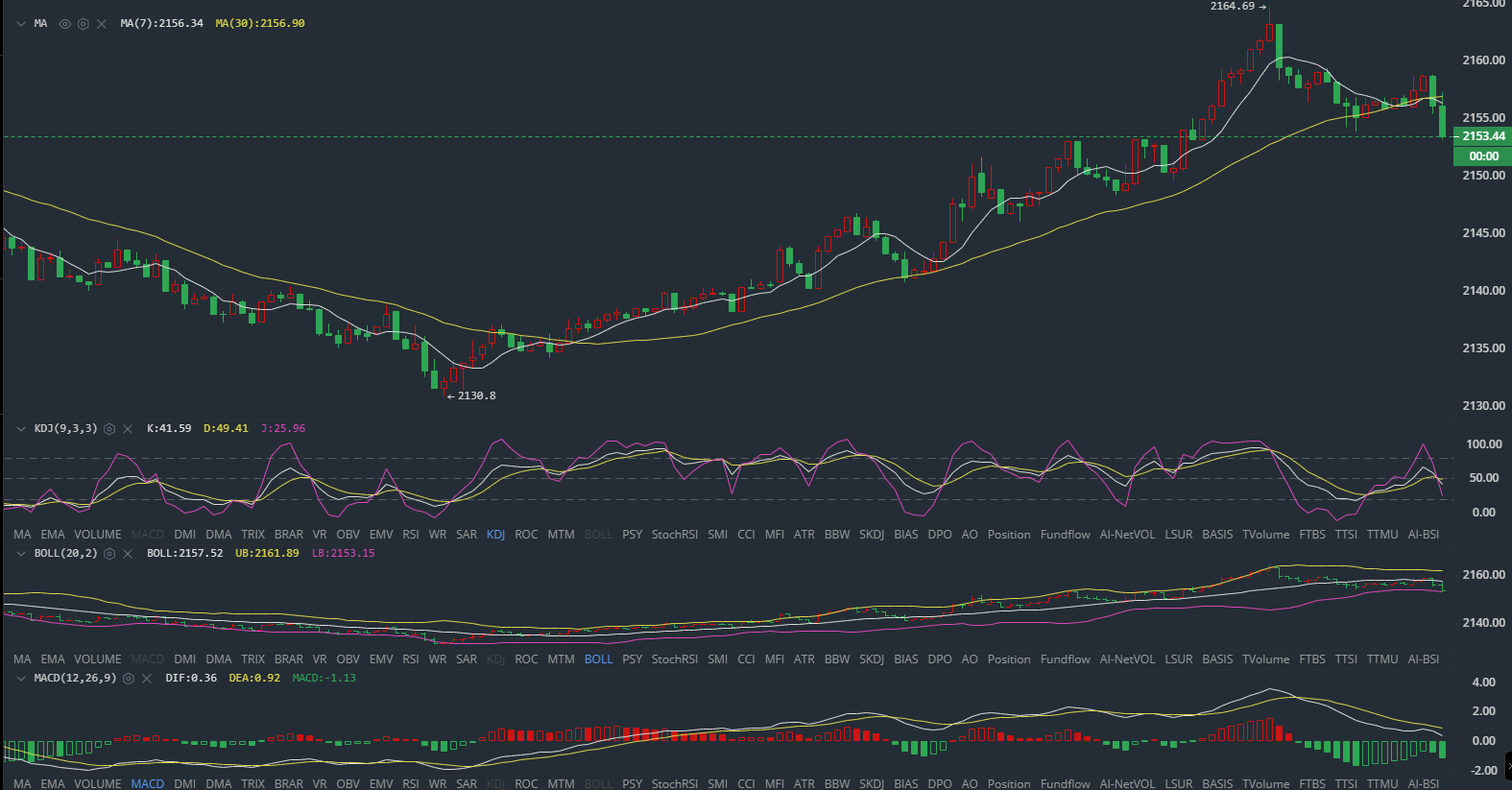Screen dimensions: 1512x790
Task: Click the BOLL:2157.52 readout
Action: coord(184,553)
